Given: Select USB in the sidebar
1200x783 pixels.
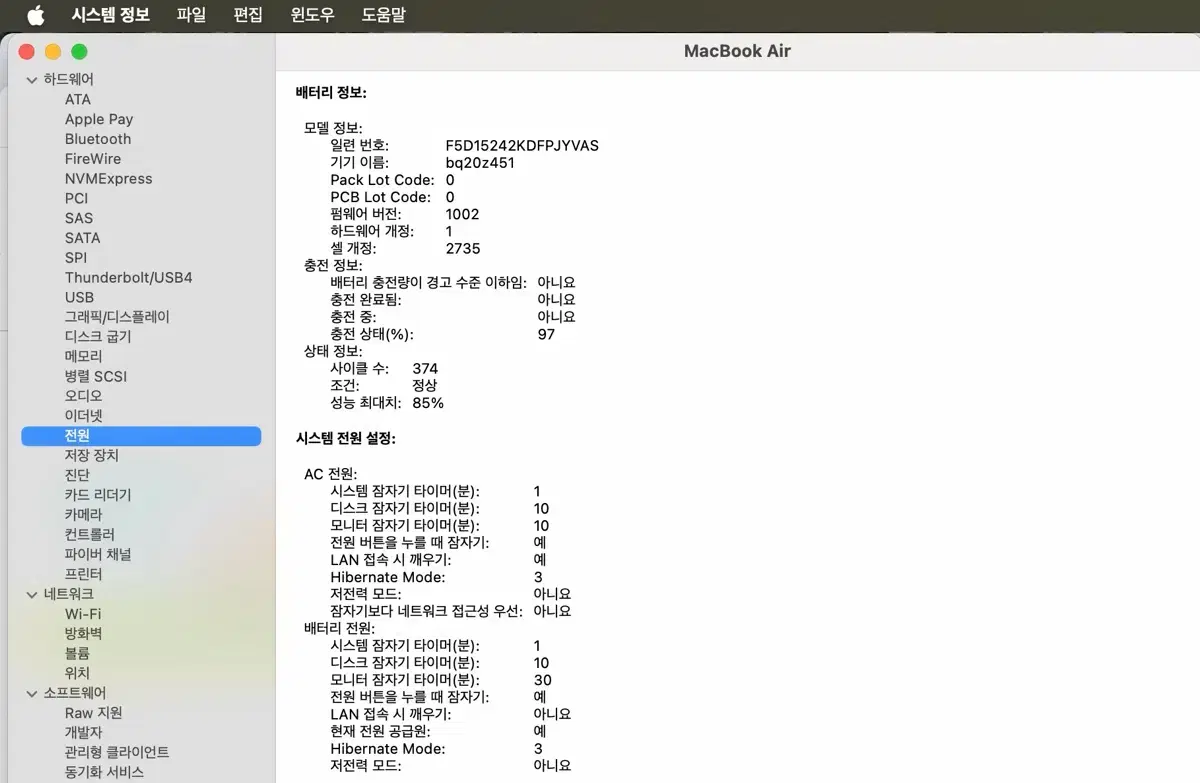Looking at the screenshot, I should tap(79, 297).
